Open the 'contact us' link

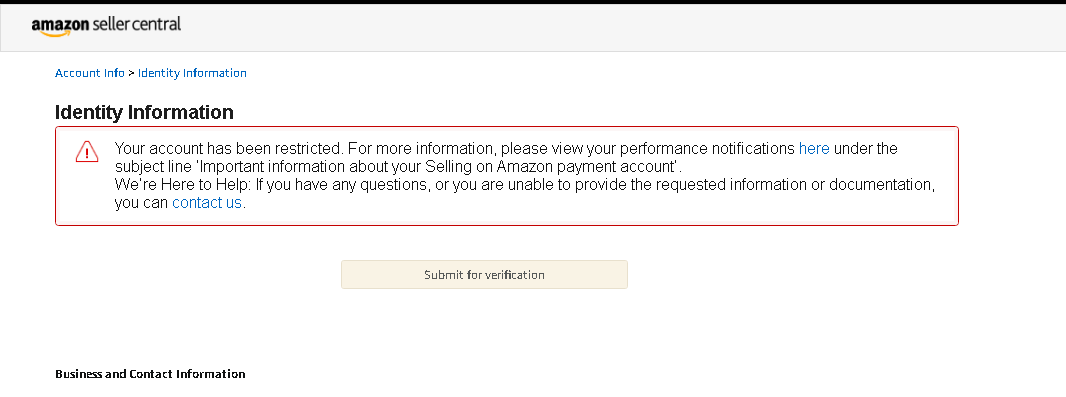tap(207, 203)
